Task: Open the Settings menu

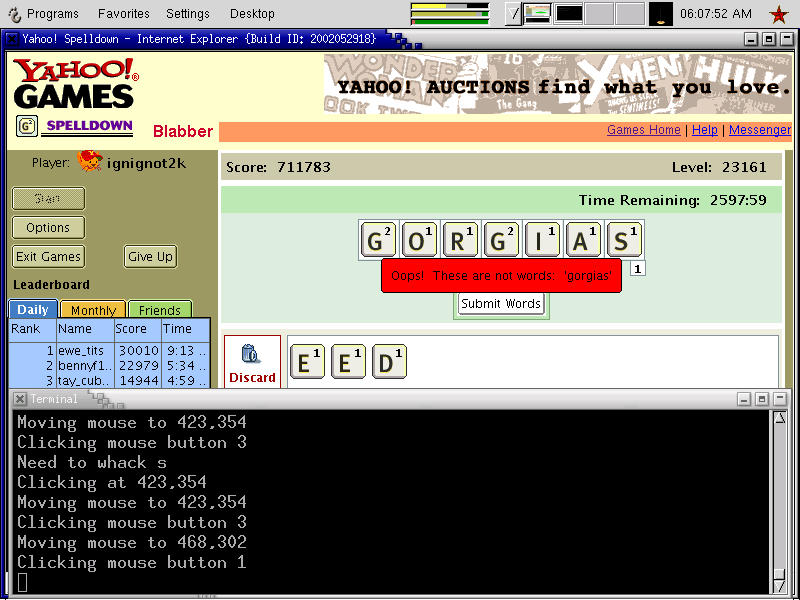Action: click(x=188, y=14)
